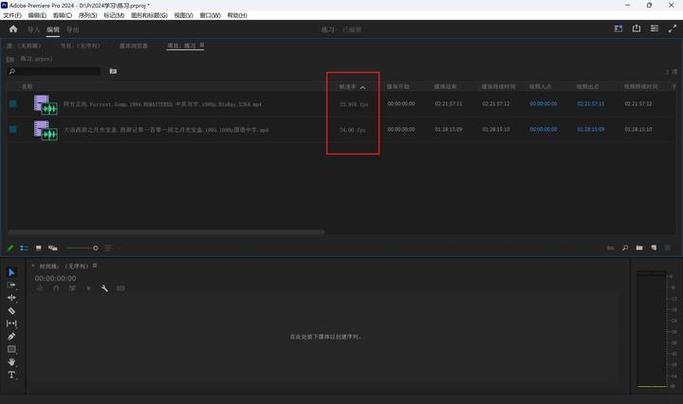This screenshot has height=404, width=683.
Task: Switch to 编辑 workspace tab
Action: click(53, 30)
